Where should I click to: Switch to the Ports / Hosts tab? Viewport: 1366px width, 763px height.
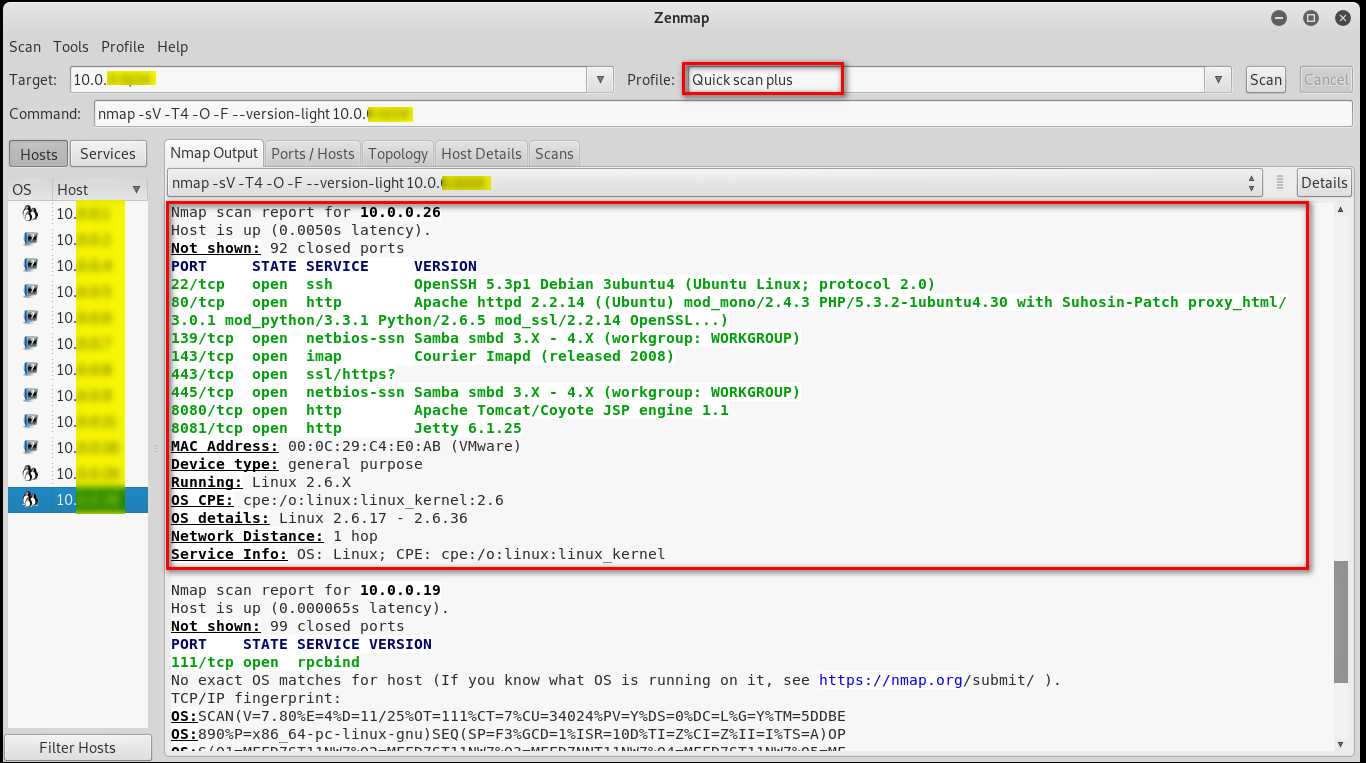(313, 154)
